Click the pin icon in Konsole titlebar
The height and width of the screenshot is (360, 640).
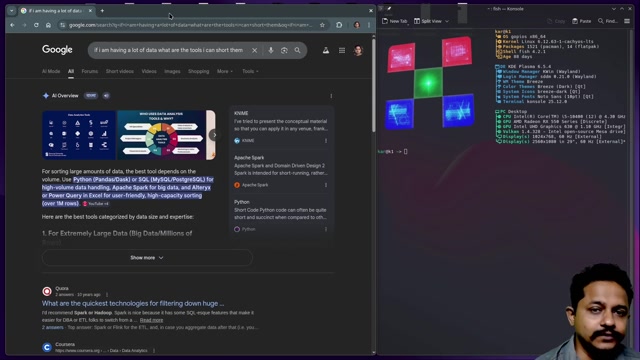point(389,9)
